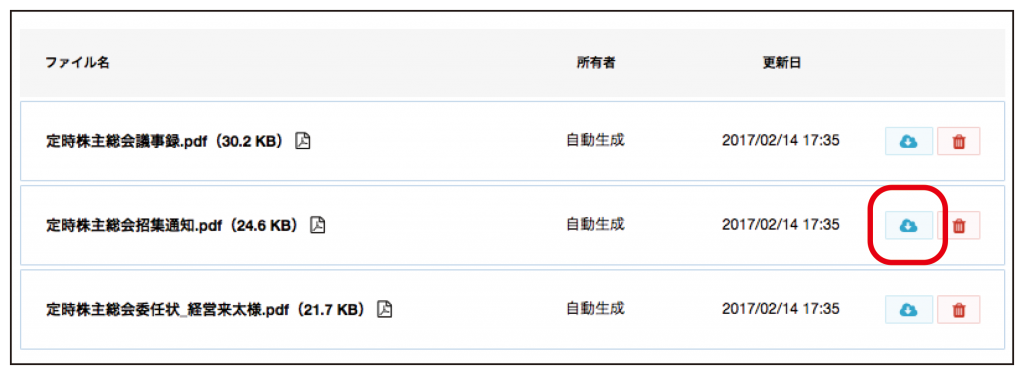The width and height of the screenshot is (1024, 375).
Task: Delete 定時株主総会議事録.pdf using trash icon
Action: tap(959, 141)
